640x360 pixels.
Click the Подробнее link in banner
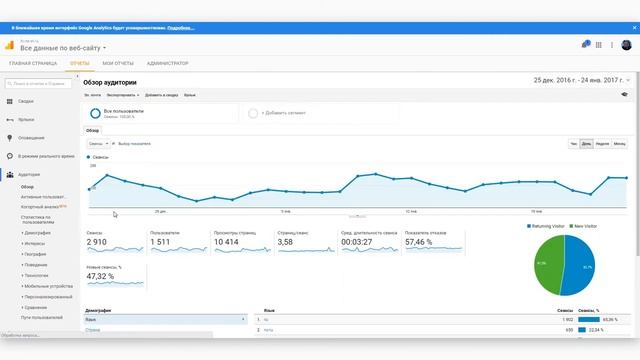click(180, 28)
